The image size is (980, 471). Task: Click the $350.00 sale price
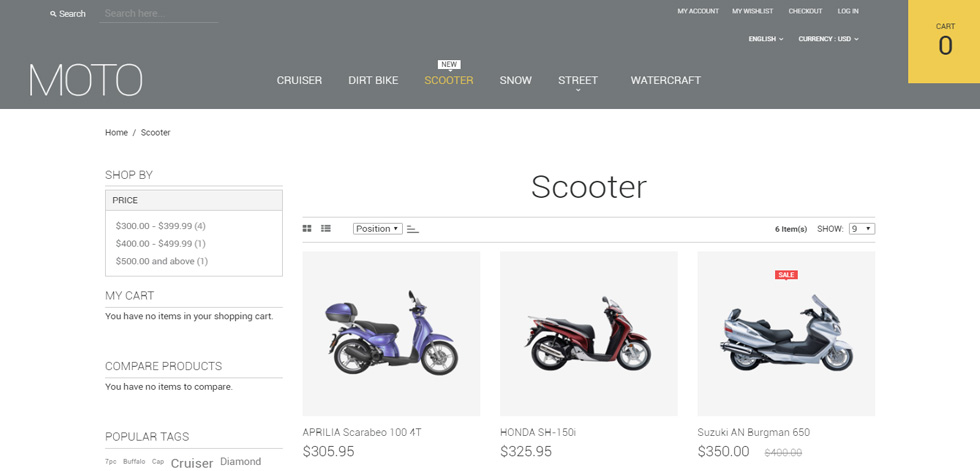(724, 451)
